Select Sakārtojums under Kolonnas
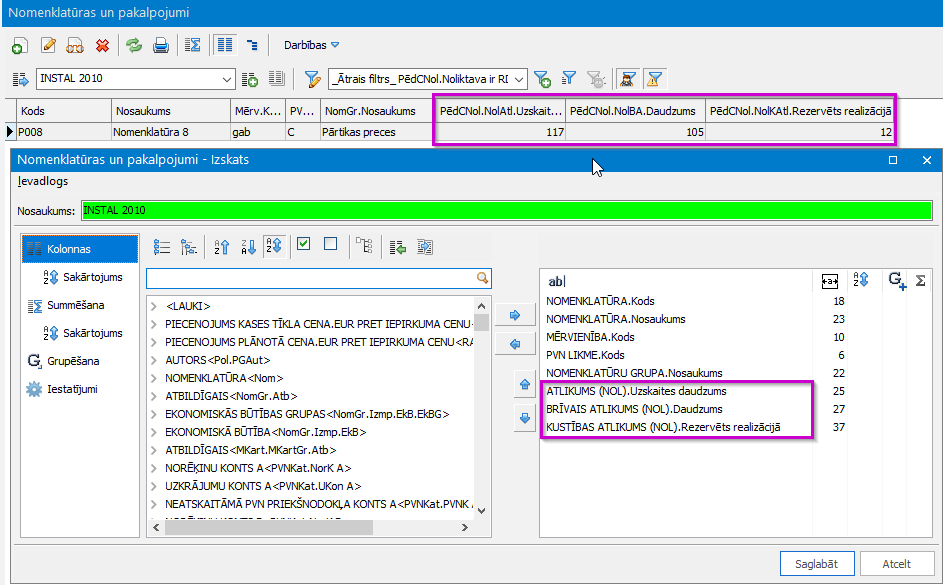Screen dimensions: 943x585 [x=83, y=277]
